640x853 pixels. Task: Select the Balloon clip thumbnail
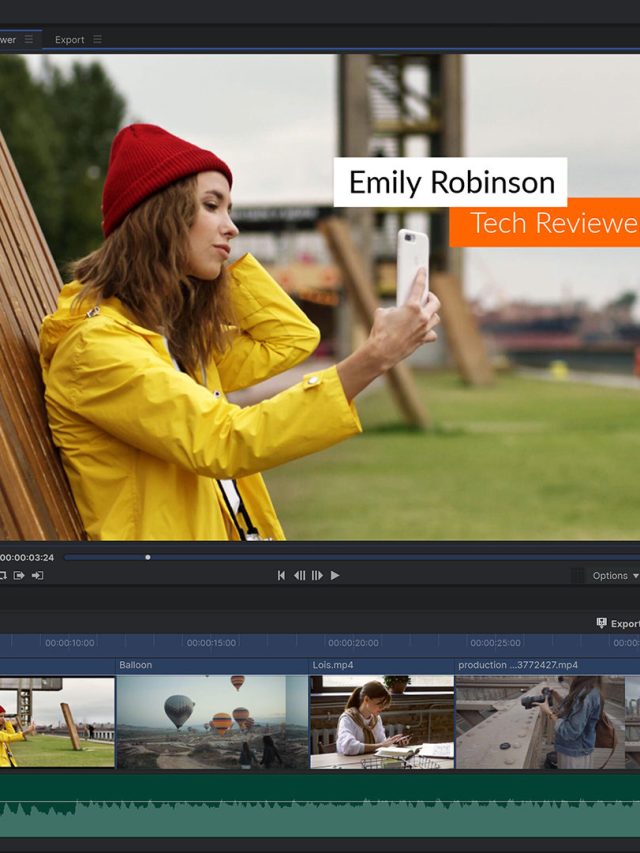(212, 721)
